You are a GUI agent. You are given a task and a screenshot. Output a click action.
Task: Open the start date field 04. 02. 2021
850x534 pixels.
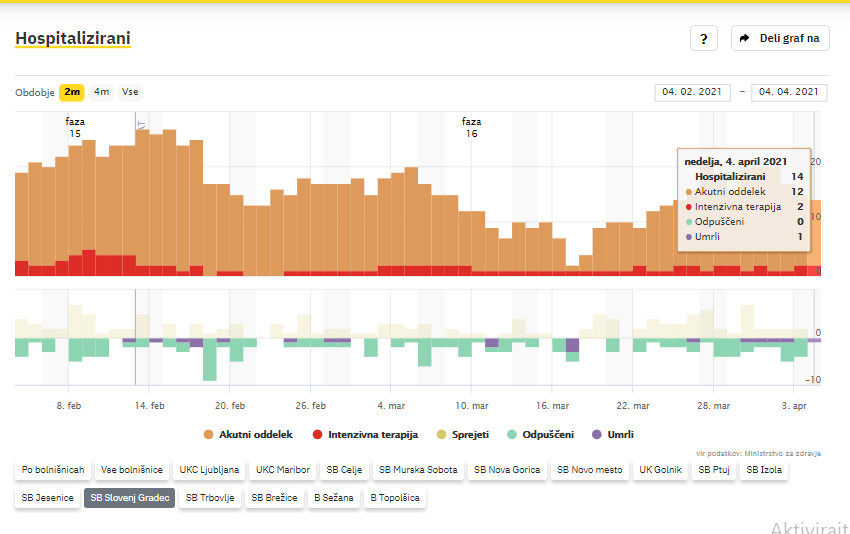[692, 92]
